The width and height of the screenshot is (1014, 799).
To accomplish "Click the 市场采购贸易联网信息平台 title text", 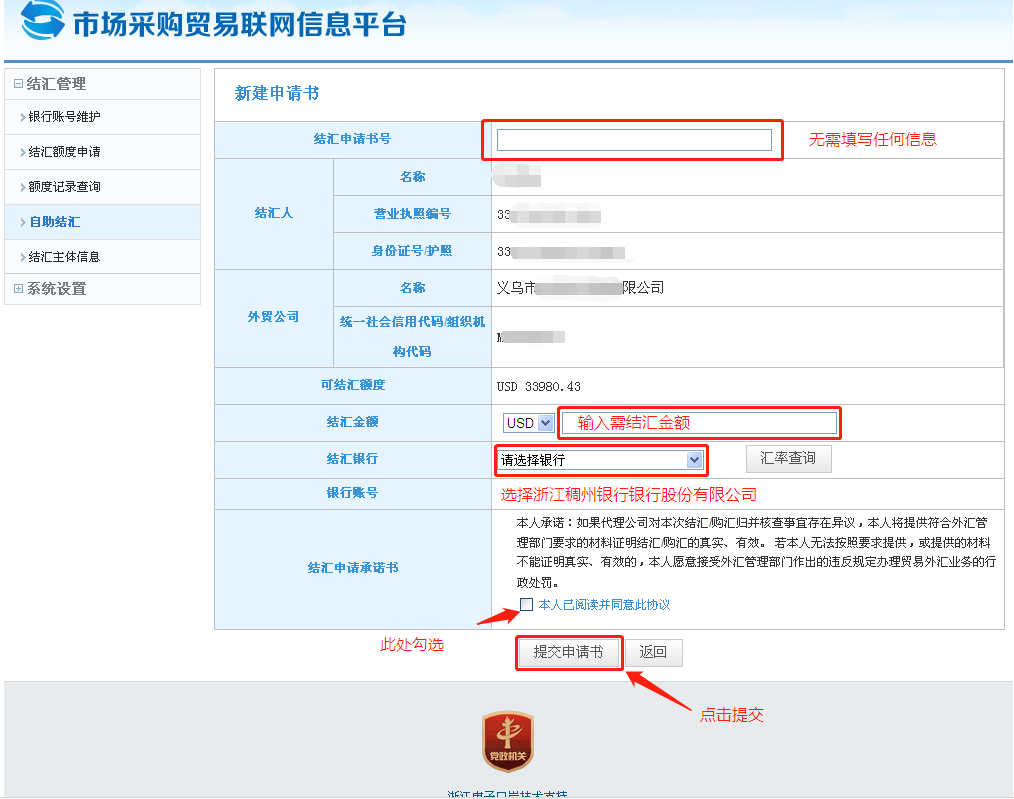I will point(239,25).
